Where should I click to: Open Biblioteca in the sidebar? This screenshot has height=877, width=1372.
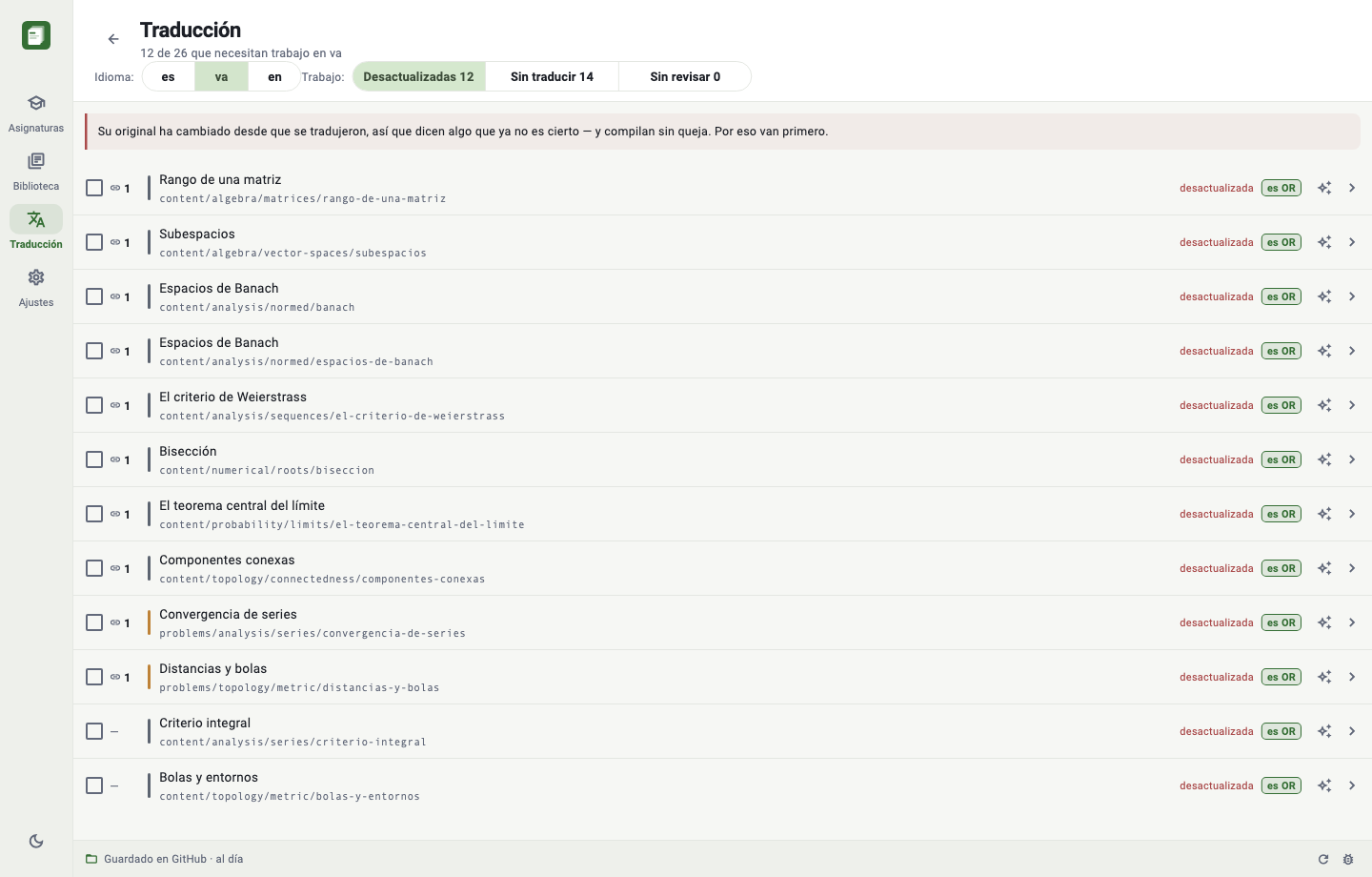coord(36,171)
